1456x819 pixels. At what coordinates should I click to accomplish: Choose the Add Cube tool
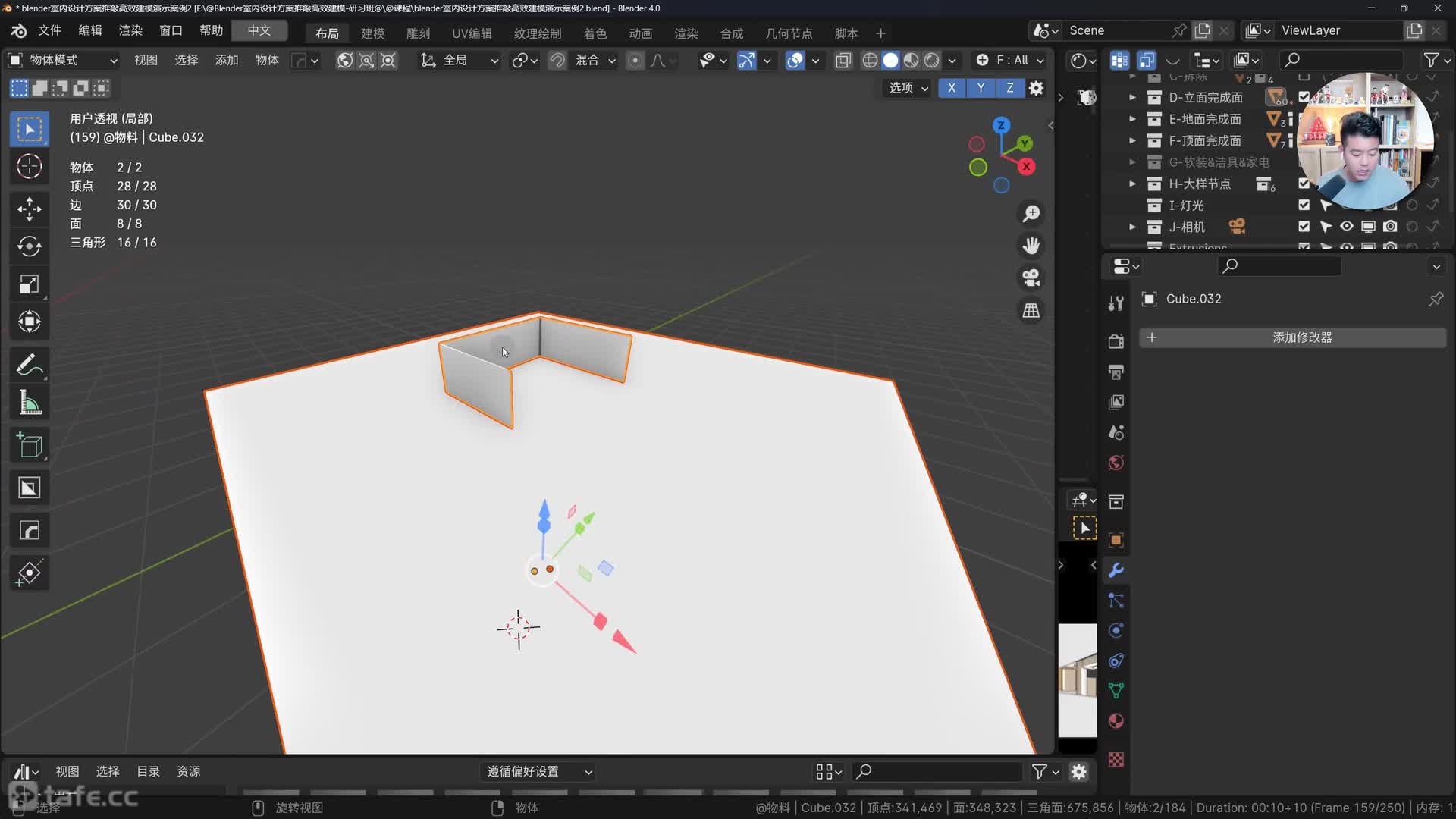(29, 446)
